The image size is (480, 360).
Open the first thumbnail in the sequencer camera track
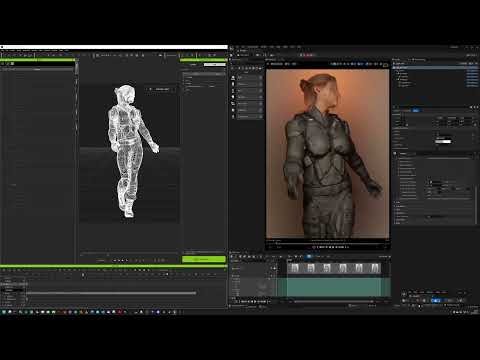(295, 268)
